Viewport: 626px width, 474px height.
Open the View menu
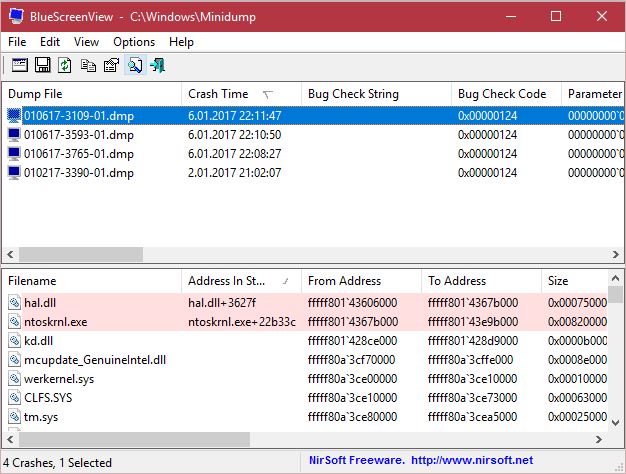(86, 42)
